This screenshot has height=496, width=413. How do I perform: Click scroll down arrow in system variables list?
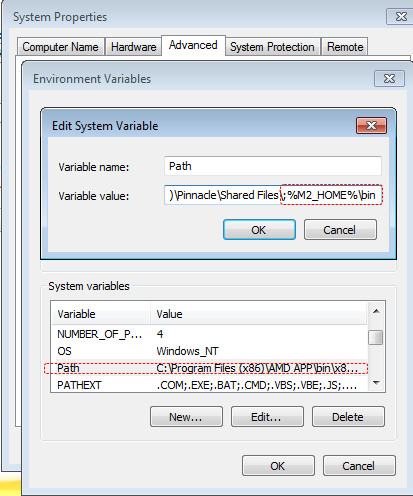(376, 383)
